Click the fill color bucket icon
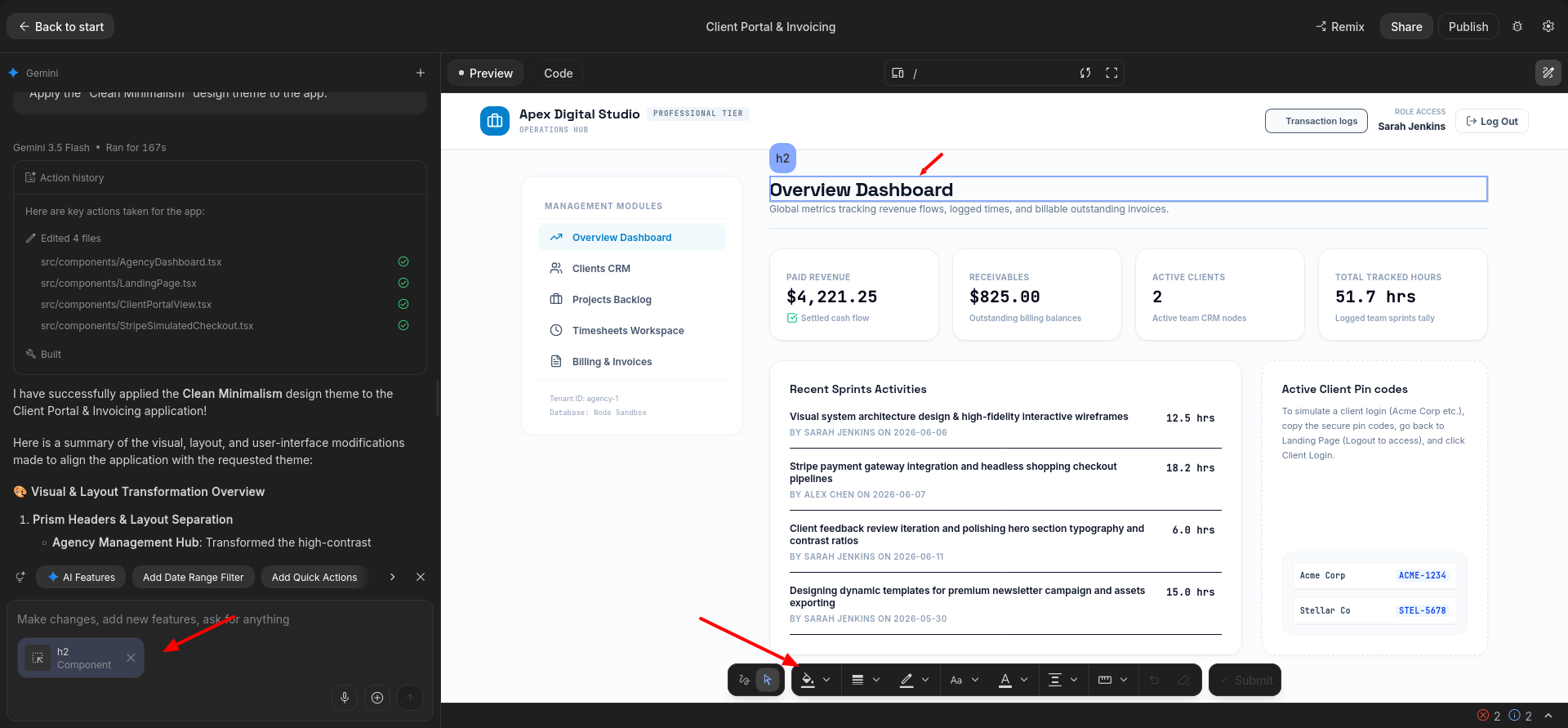The image size is (1568, 728). coord(808,680)
